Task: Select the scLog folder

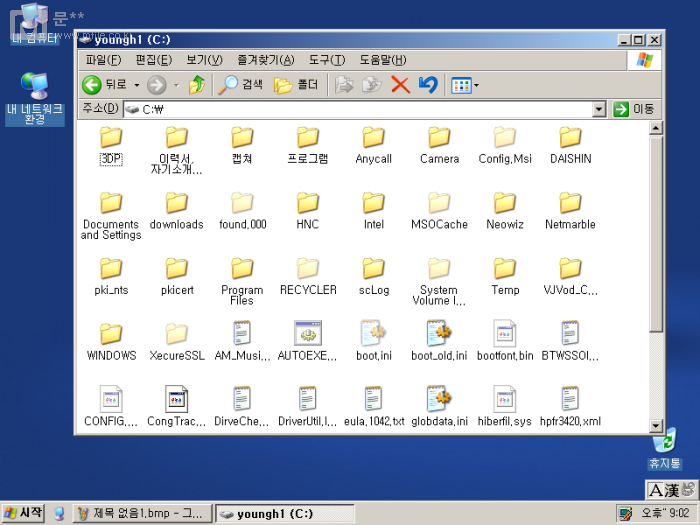Action: pyautogui.click(x=373, y=277)
